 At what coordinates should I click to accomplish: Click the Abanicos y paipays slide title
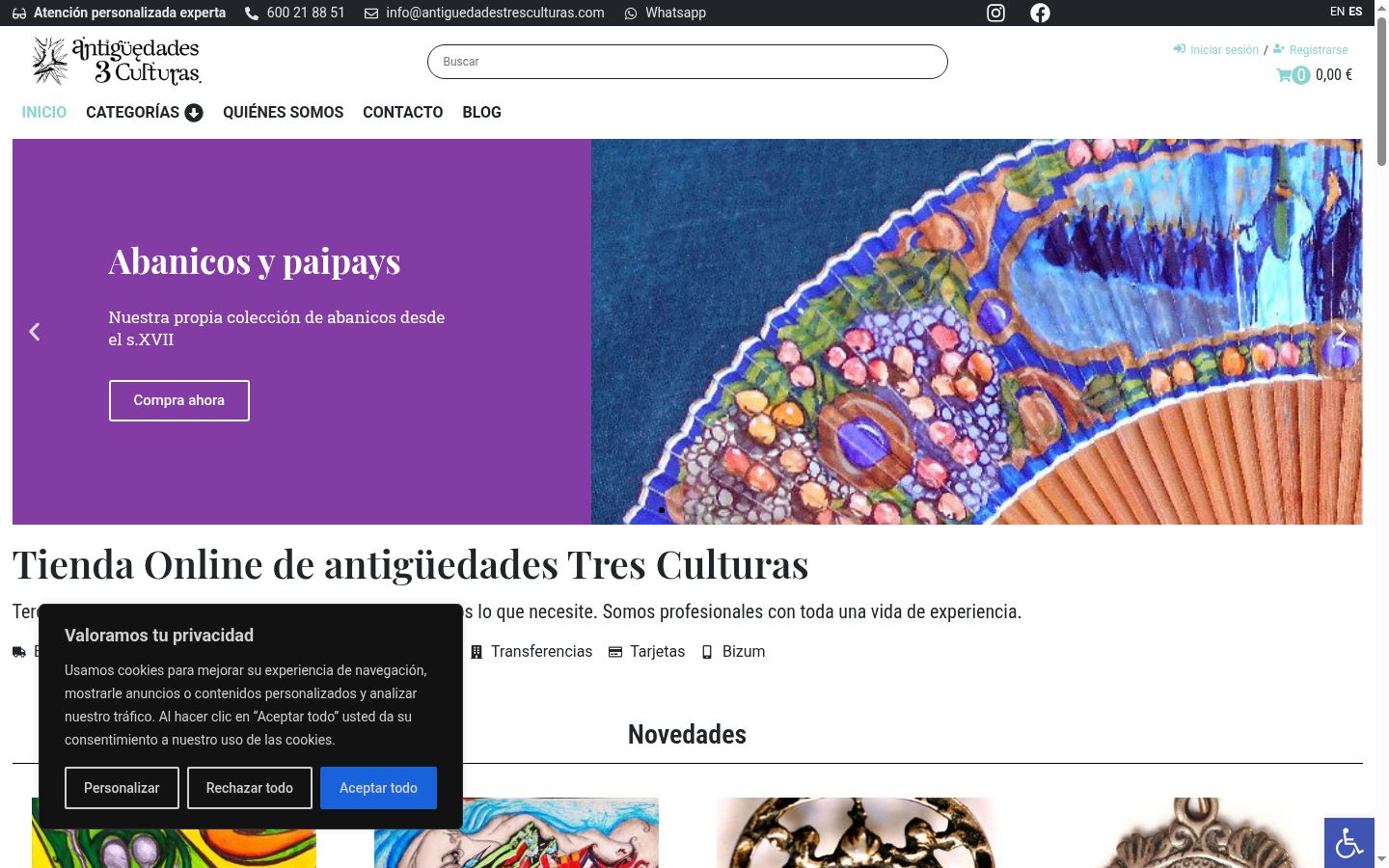point(255,261)
